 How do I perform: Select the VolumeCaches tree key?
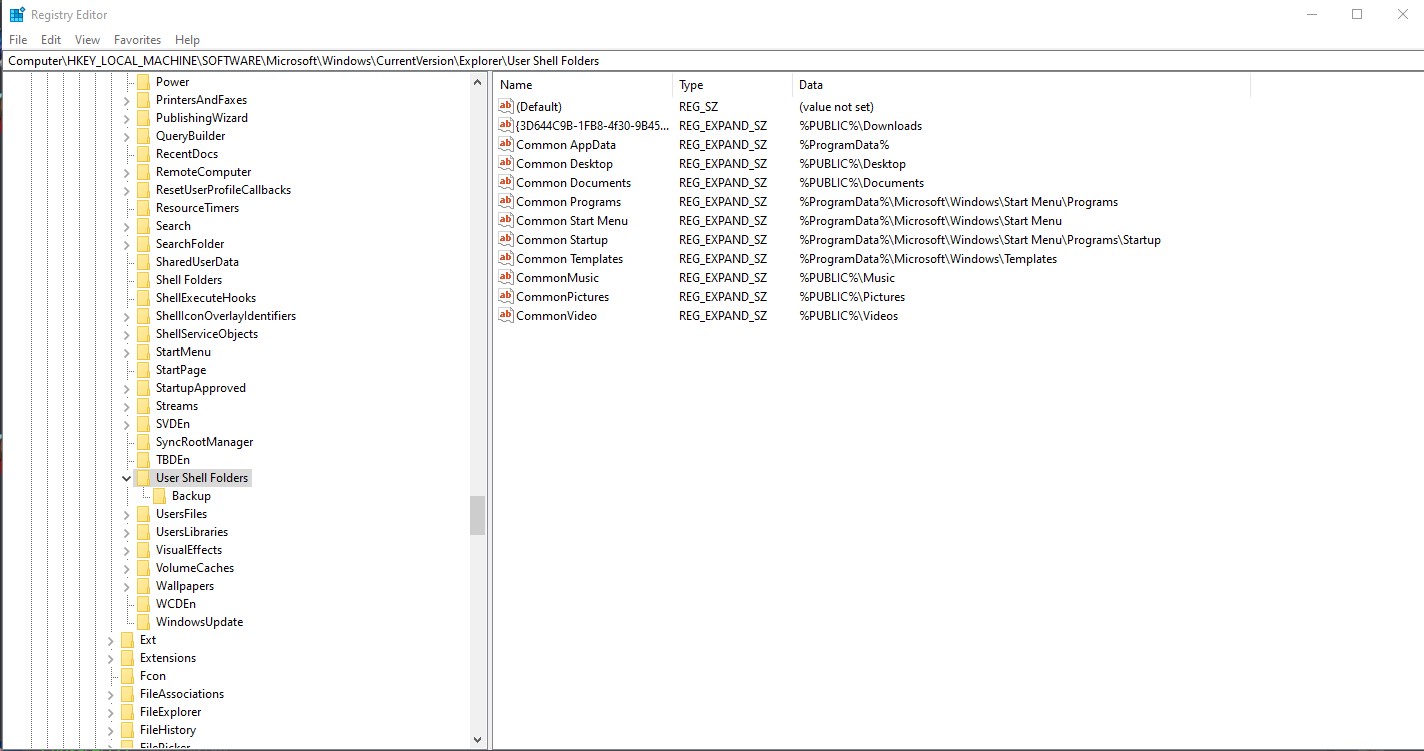[194, 568]
